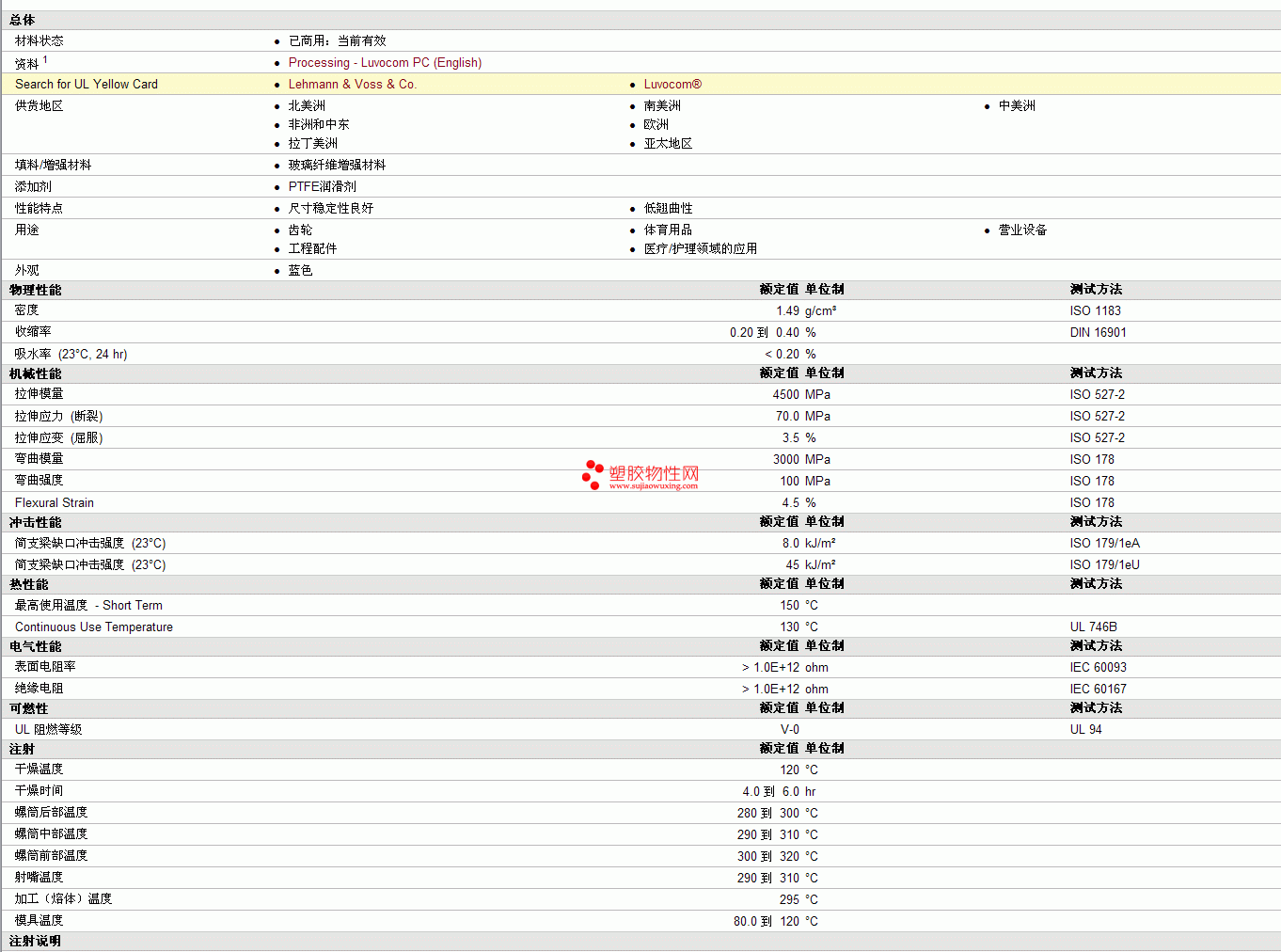Image resolution: width=1281 pixels, height=952 pixels.
Task: Select the '蓝色' appearance value
Action: tap(301, 270)
